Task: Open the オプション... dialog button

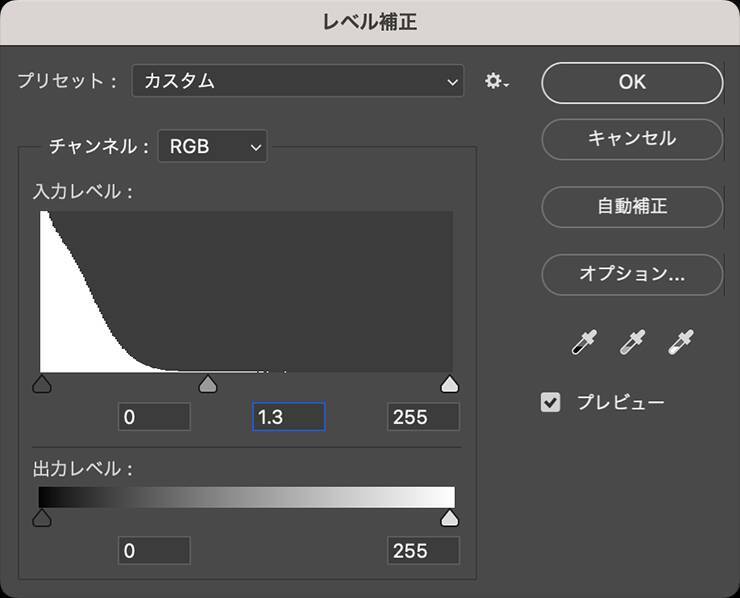Action: pyautogui.click(x=632, y=274)
